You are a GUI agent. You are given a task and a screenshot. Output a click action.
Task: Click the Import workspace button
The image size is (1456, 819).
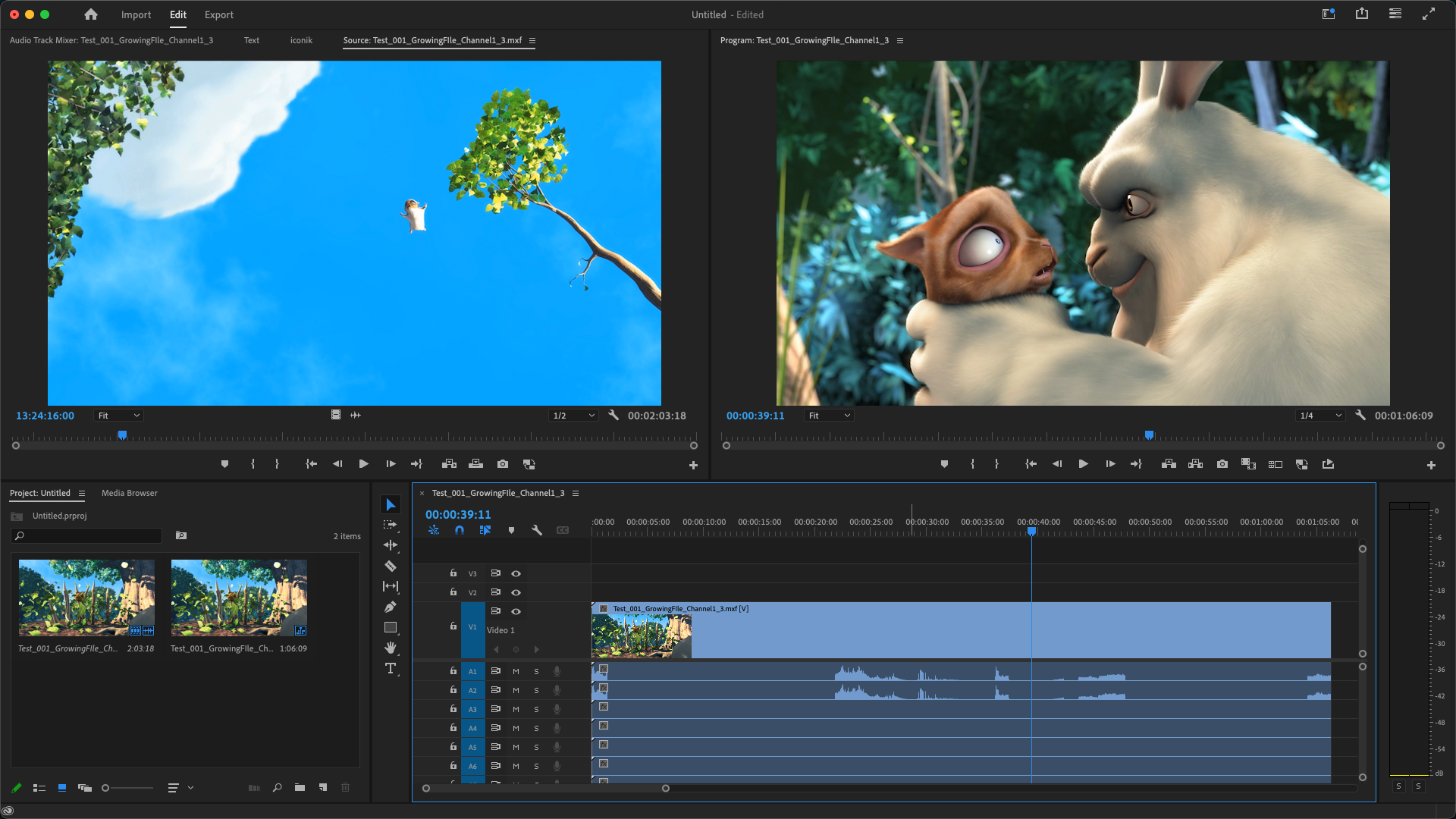[x=136, y=14]
